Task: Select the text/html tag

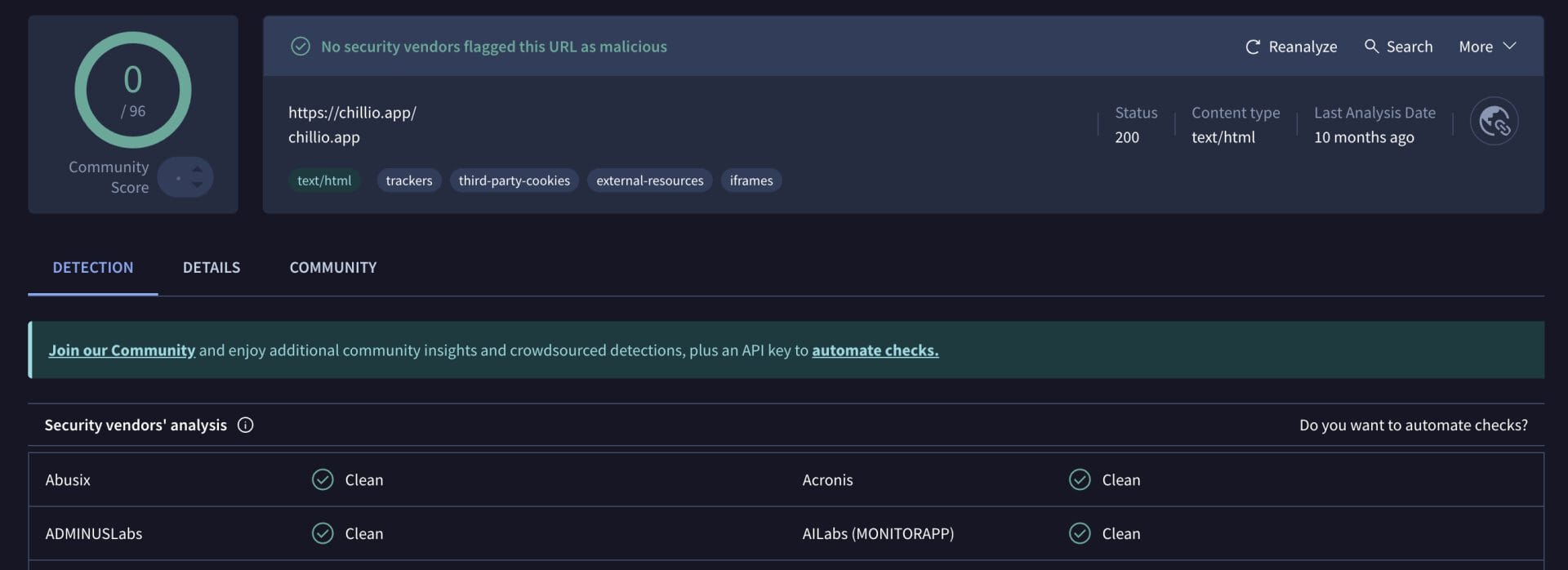Action: tap(324, 180)
